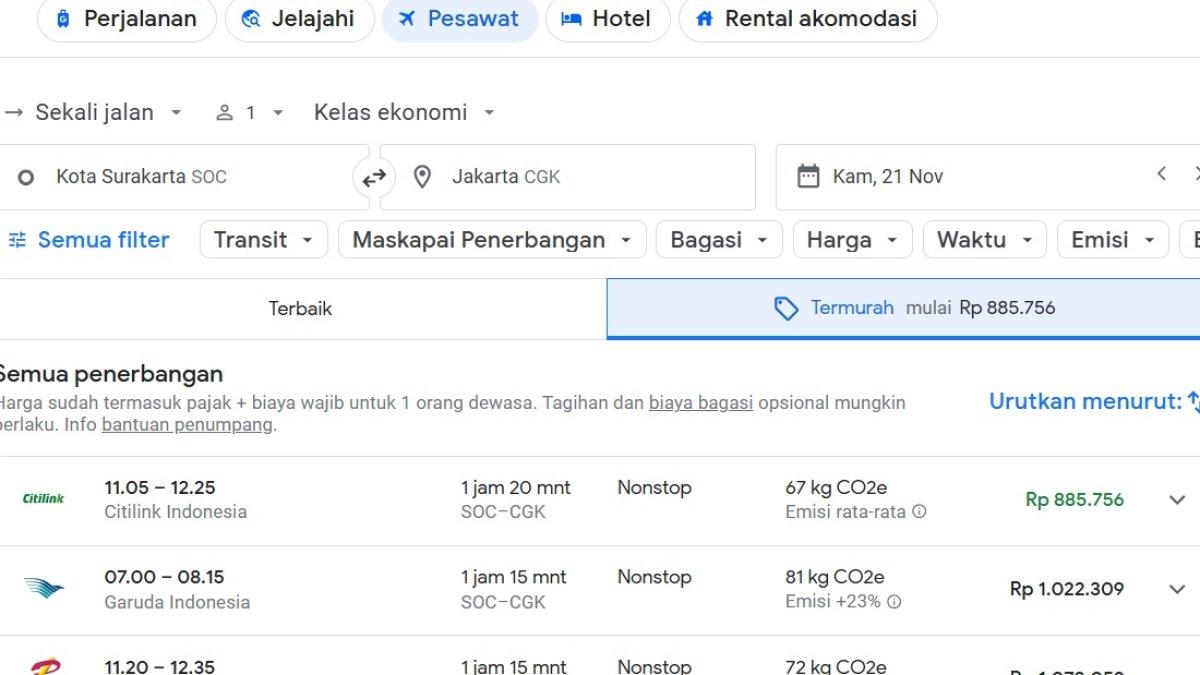Viewport: 1200px width, 675px height.
Task: Click the emissions info icon for Citilink flight
Action: click(919, 512)
